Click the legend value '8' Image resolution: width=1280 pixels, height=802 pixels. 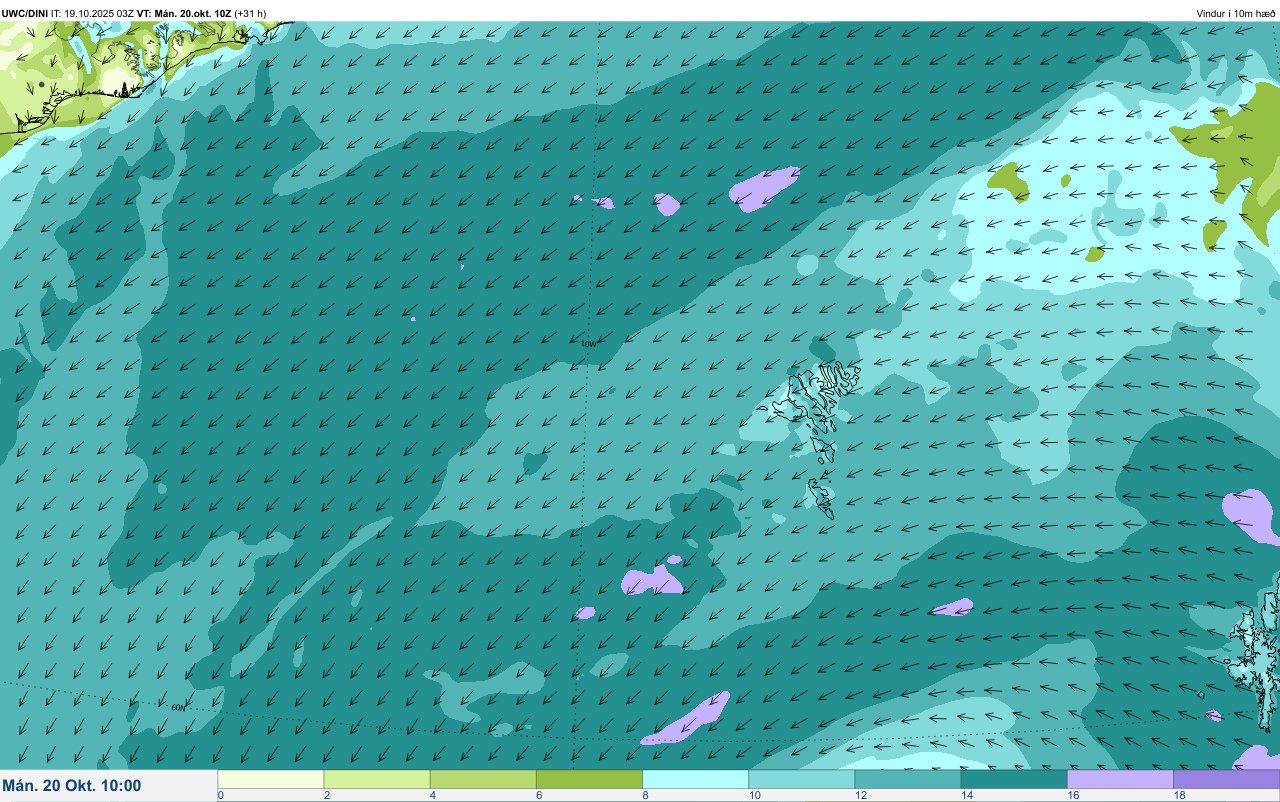[645, 795]
